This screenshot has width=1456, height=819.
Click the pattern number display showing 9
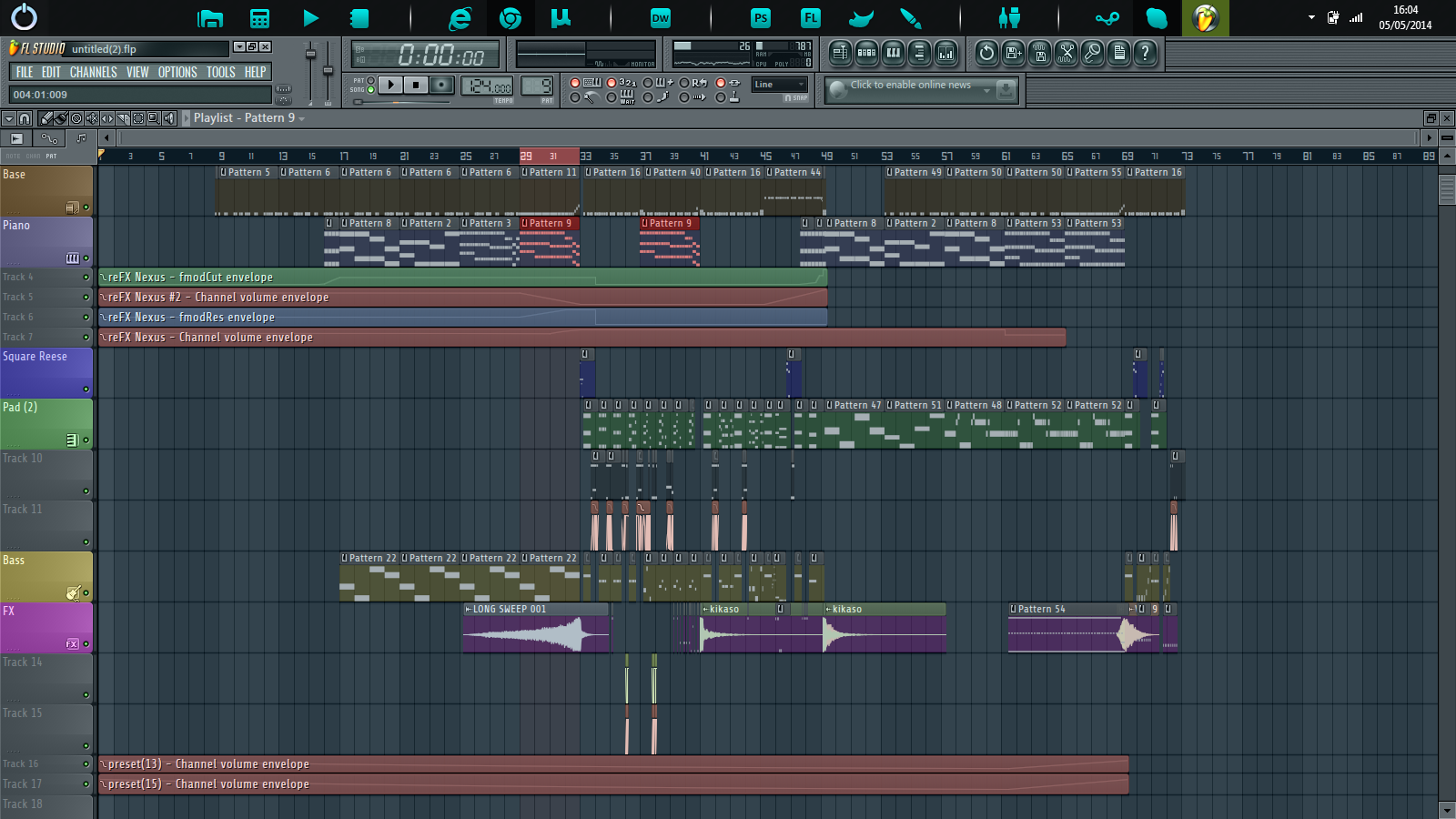537,86
